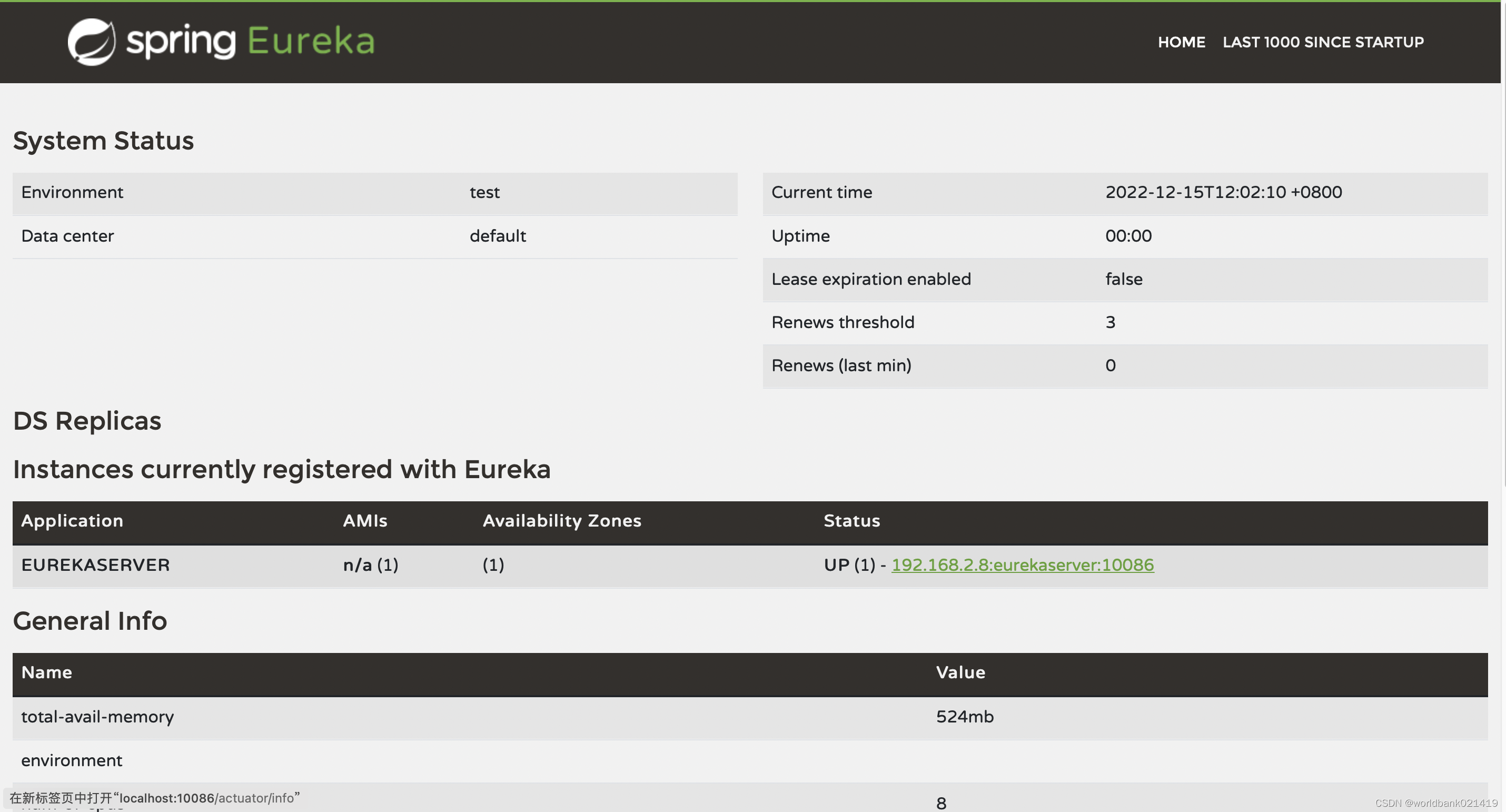Image resolution: width=1506 pixels, height=812 pixels.
Task: Click the renews last min value 0
Action: [1110, 365]
